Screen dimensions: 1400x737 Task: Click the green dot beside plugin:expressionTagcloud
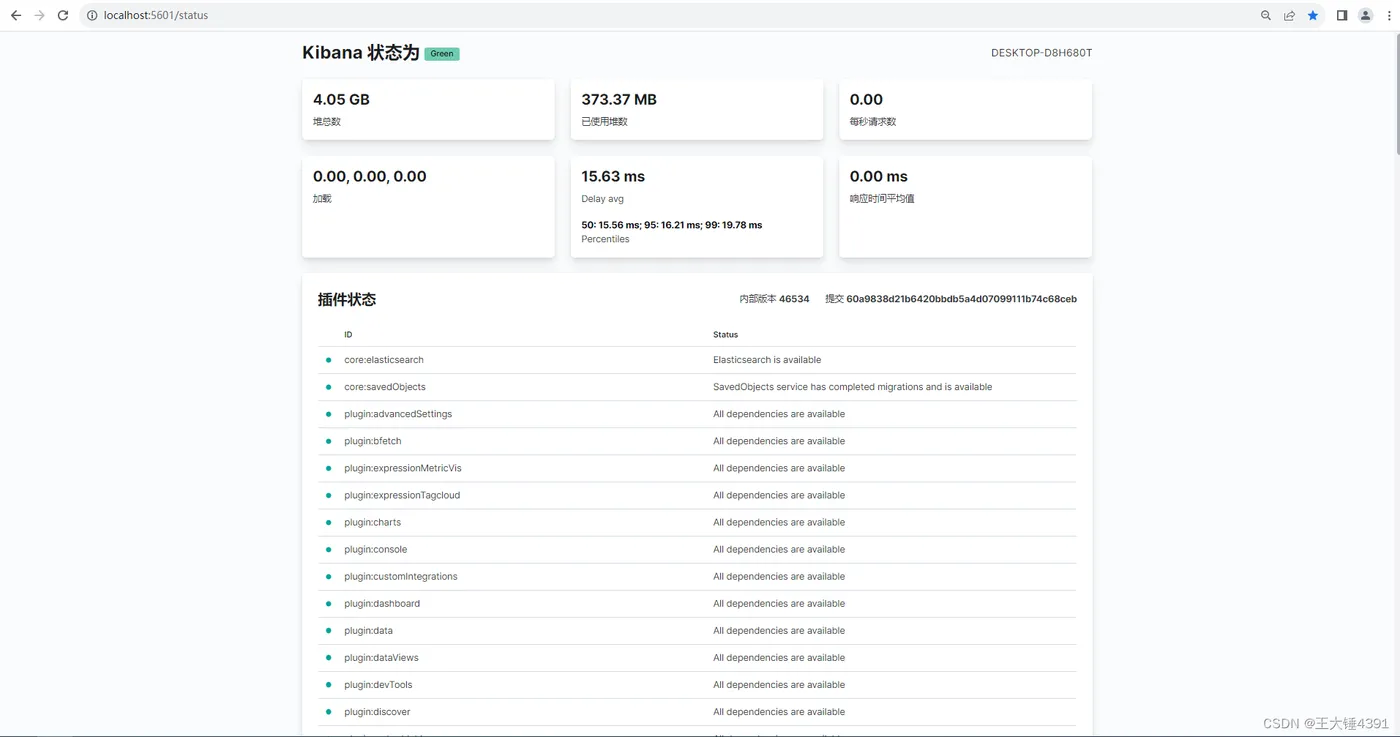point(328,495)
